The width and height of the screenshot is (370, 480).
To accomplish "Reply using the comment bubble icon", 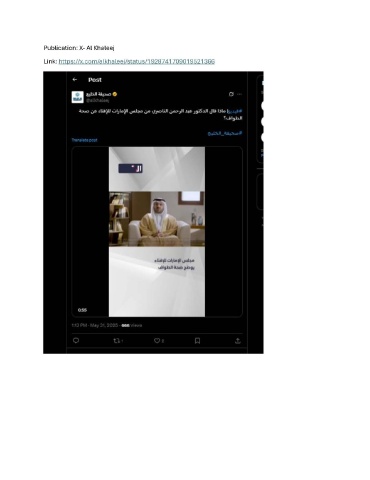I will (76, 341).
